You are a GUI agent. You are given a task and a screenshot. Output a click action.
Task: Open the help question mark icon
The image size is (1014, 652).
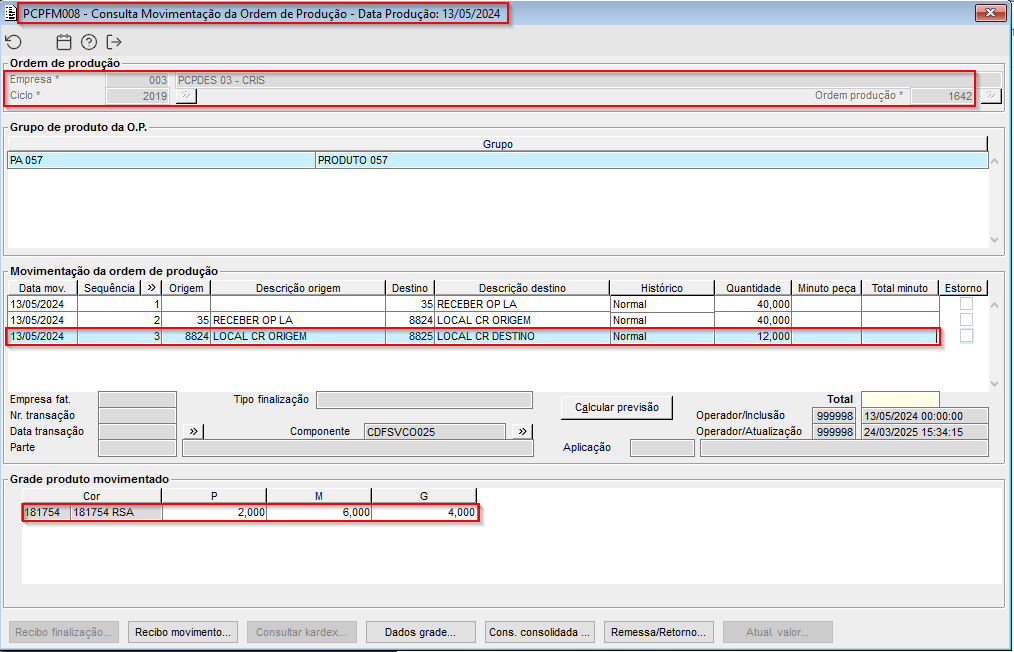click(x=89, y=42)
